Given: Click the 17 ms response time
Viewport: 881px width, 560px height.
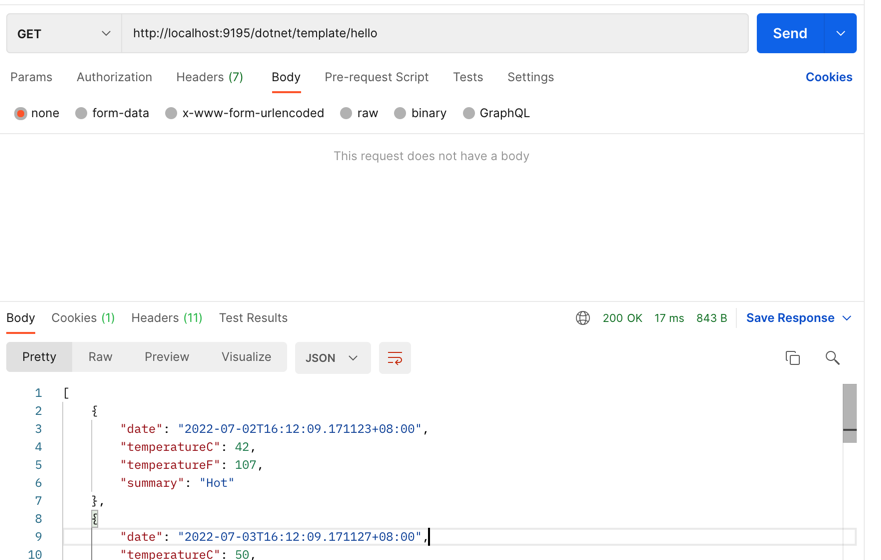Looking at the screenshot, I should point(669,318).
